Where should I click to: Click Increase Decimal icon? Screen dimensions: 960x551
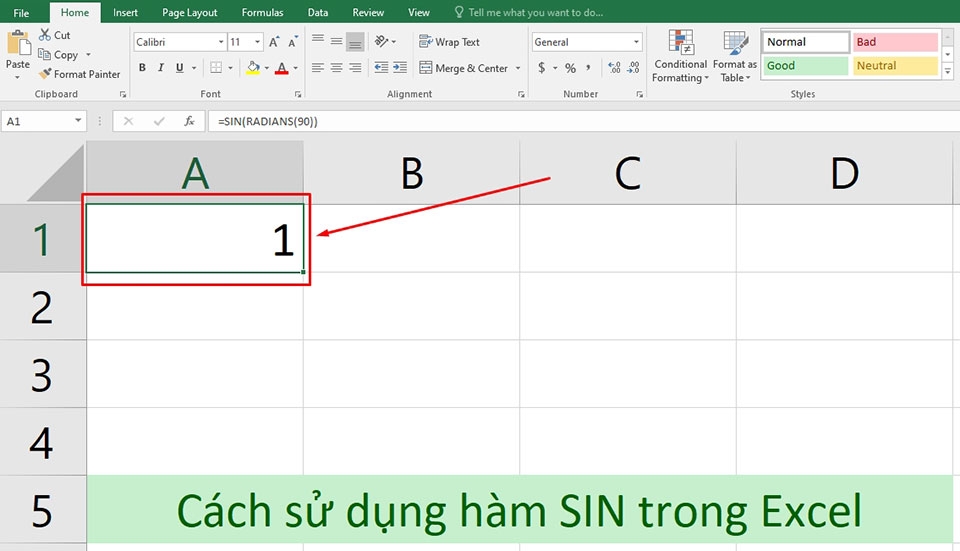(615, 67)
